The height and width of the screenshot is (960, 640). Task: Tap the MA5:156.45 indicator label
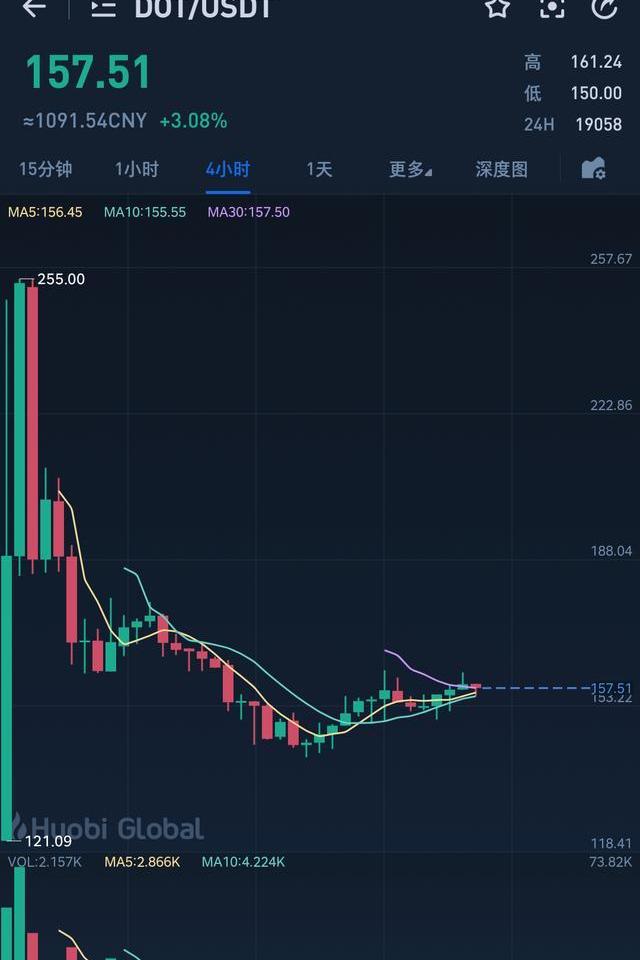tap(45, 212)
